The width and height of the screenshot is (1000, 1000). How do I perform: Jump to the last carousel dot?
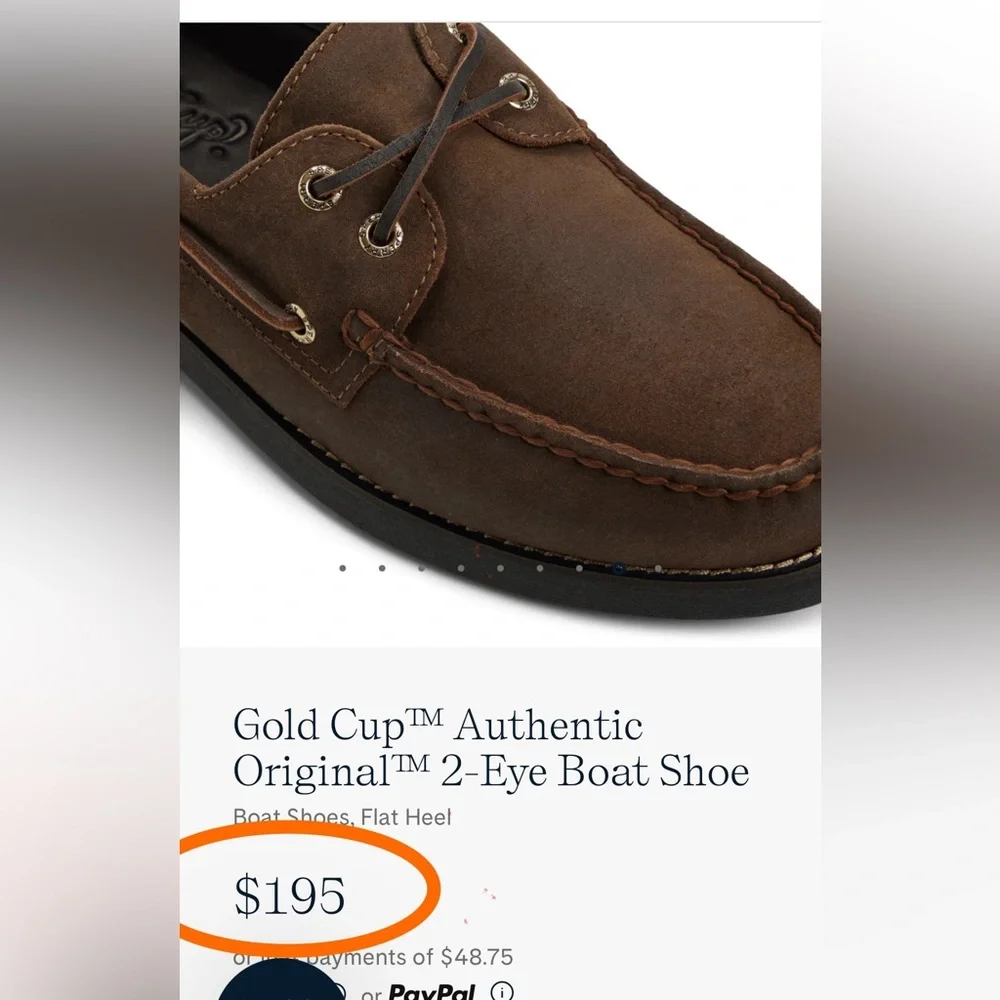coord(658,568)
